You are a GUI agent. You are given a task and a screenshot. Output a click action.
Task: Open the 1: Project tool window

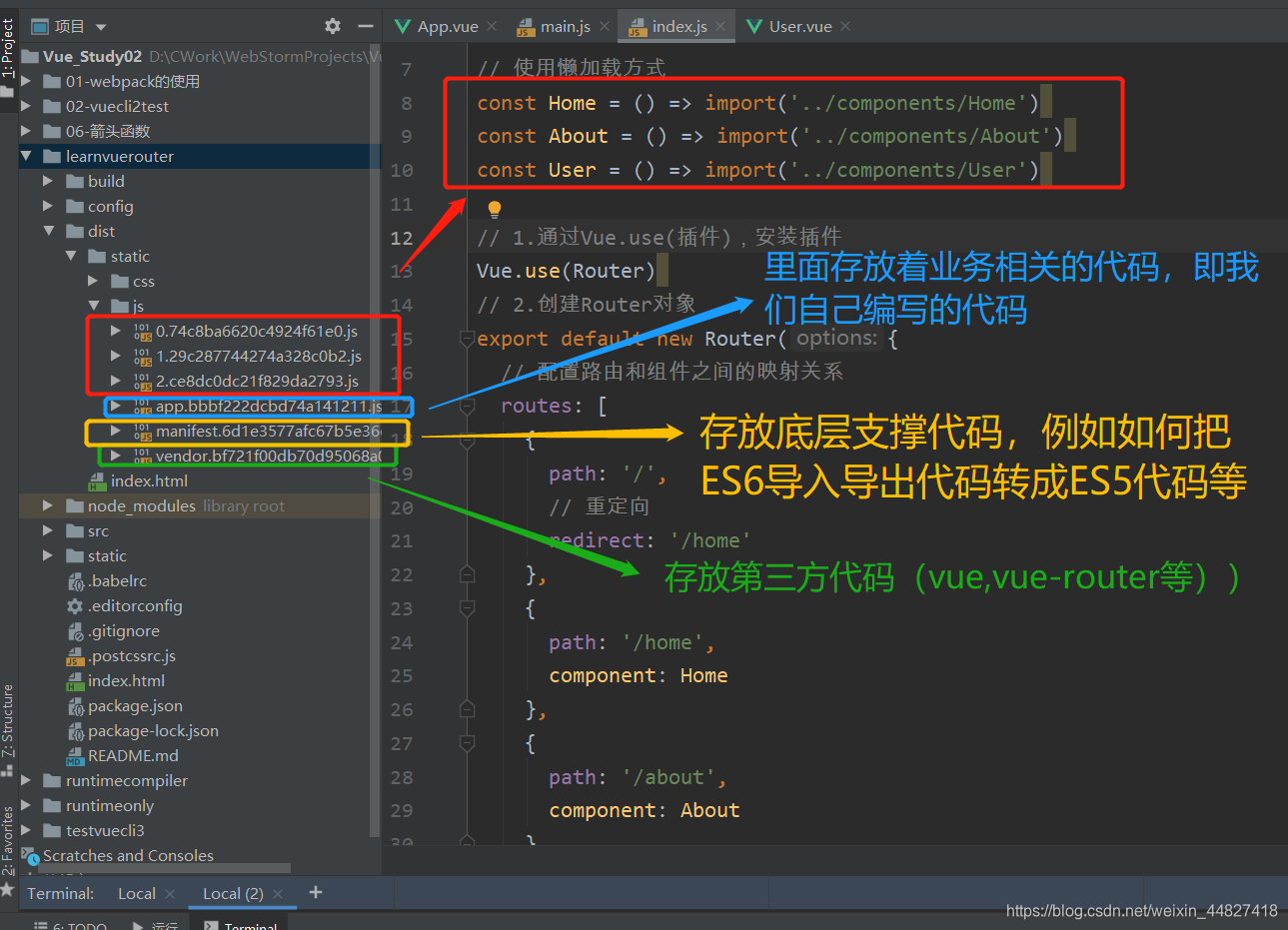8,48
